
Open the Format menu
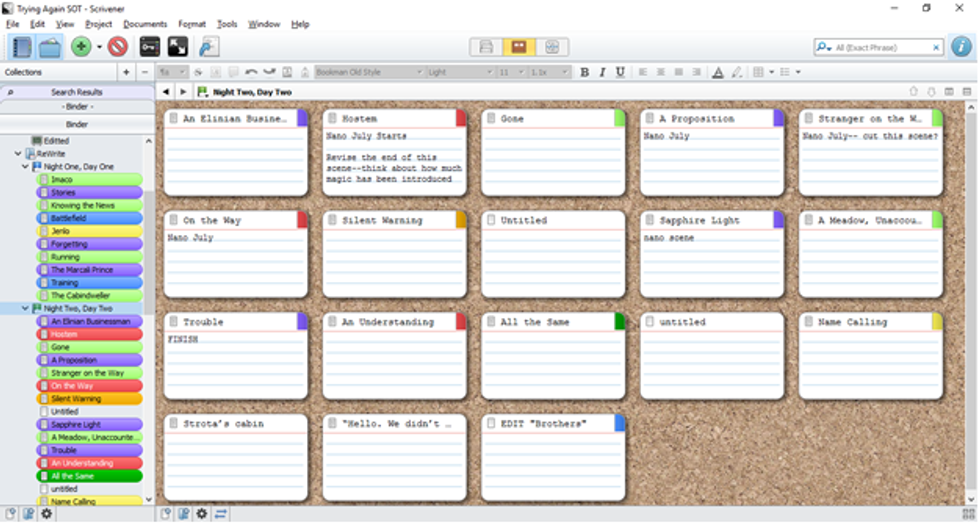tap(192, 24)
